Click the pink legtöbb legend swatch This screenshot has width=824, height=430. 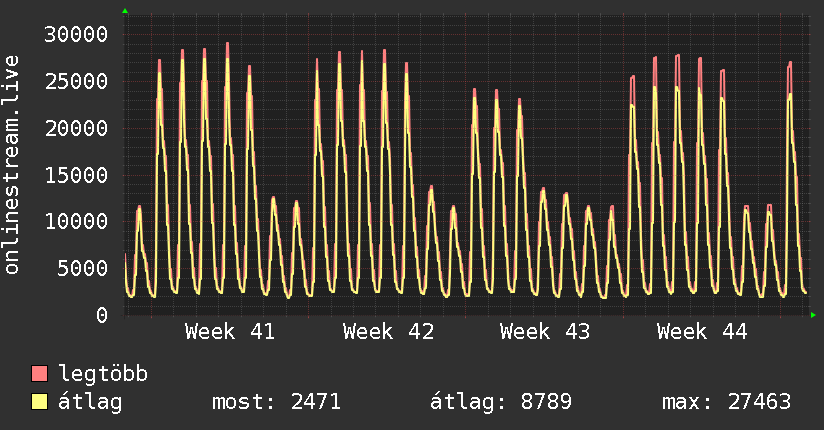tap(39, 373)
